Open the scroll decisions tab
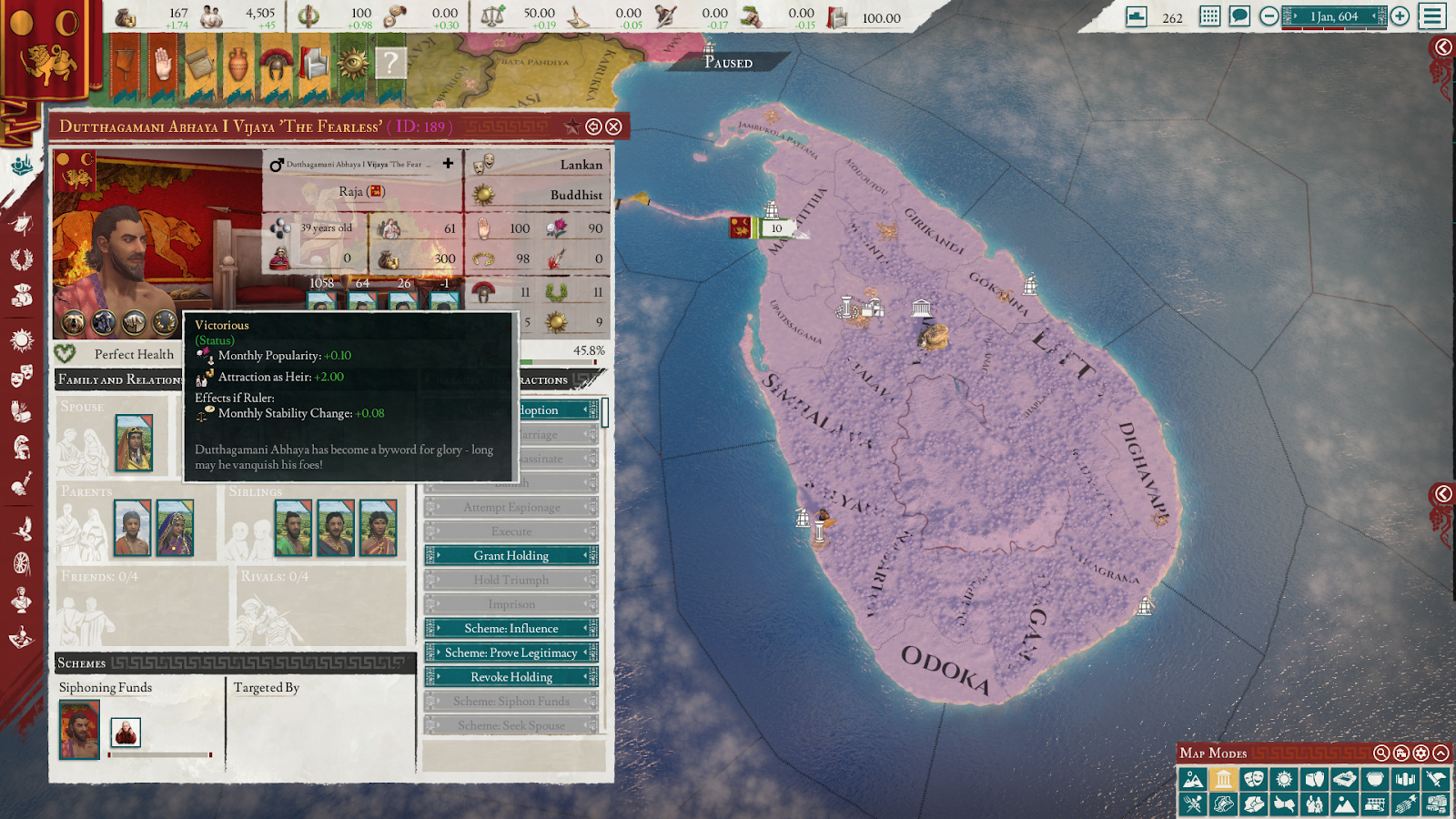This screenshot has height=819, width=1456. tap(199, 66)
